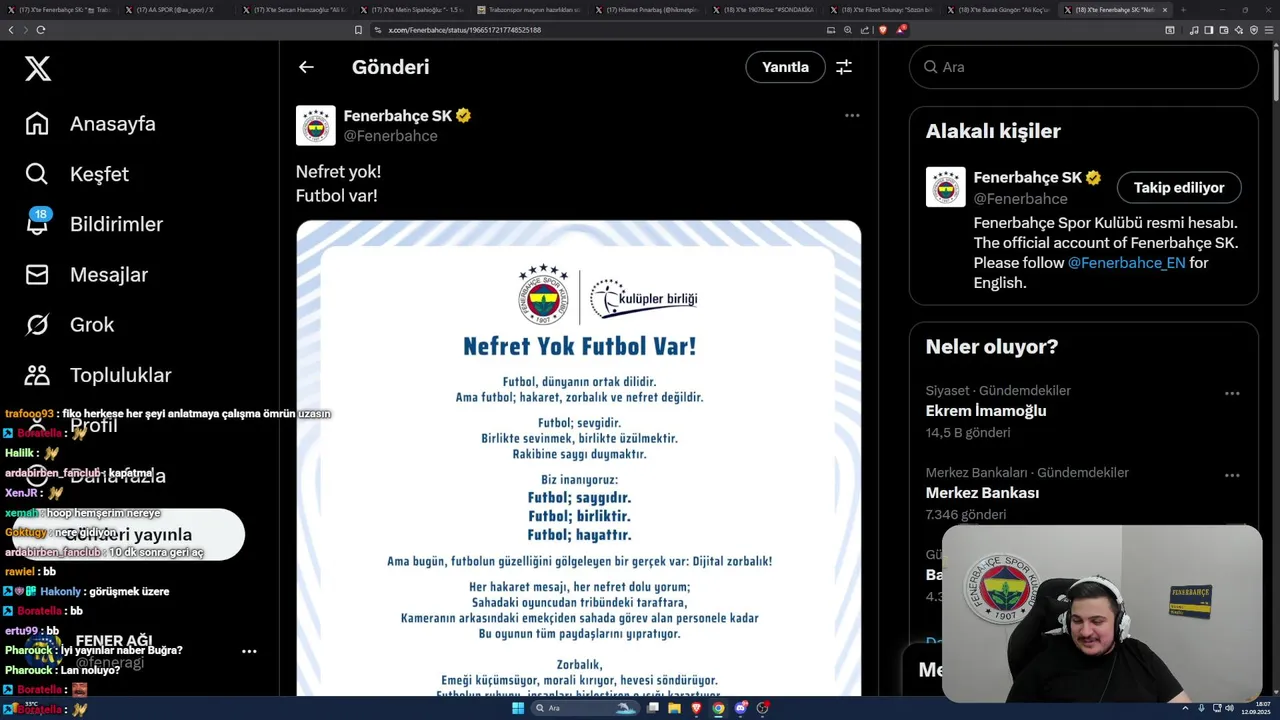
Task: Switch to Fikret Tolunay tab
Action: coord(882,10)
